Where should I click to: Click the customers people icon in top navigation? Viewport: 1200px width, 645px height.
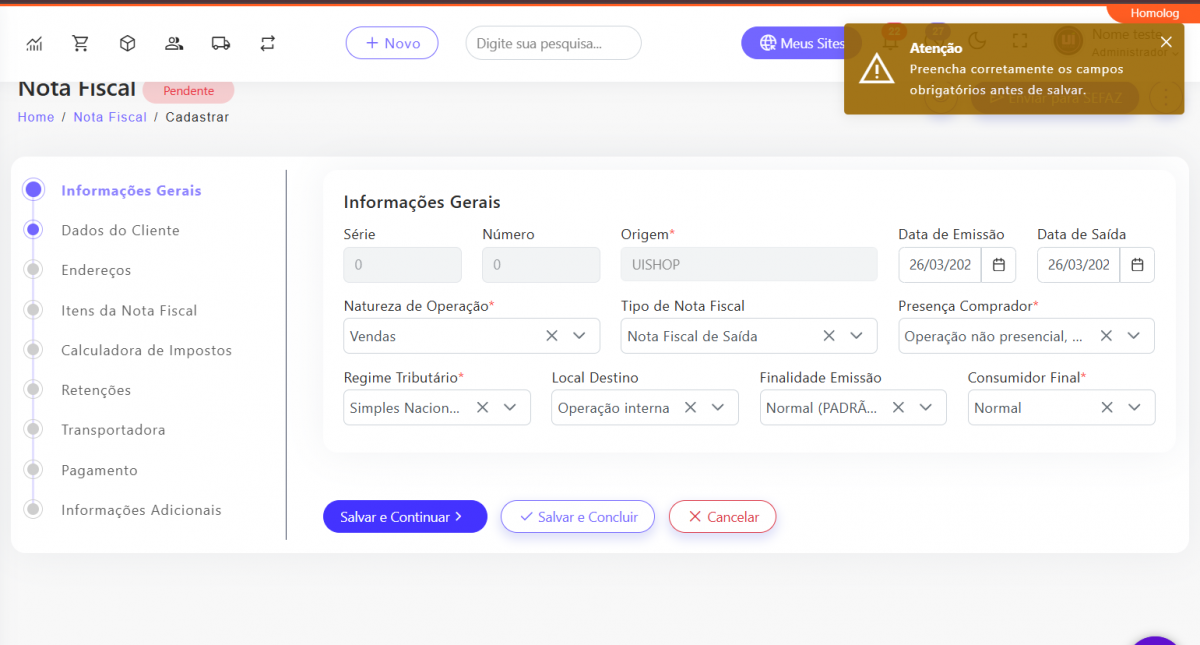(x=174, y=43)
